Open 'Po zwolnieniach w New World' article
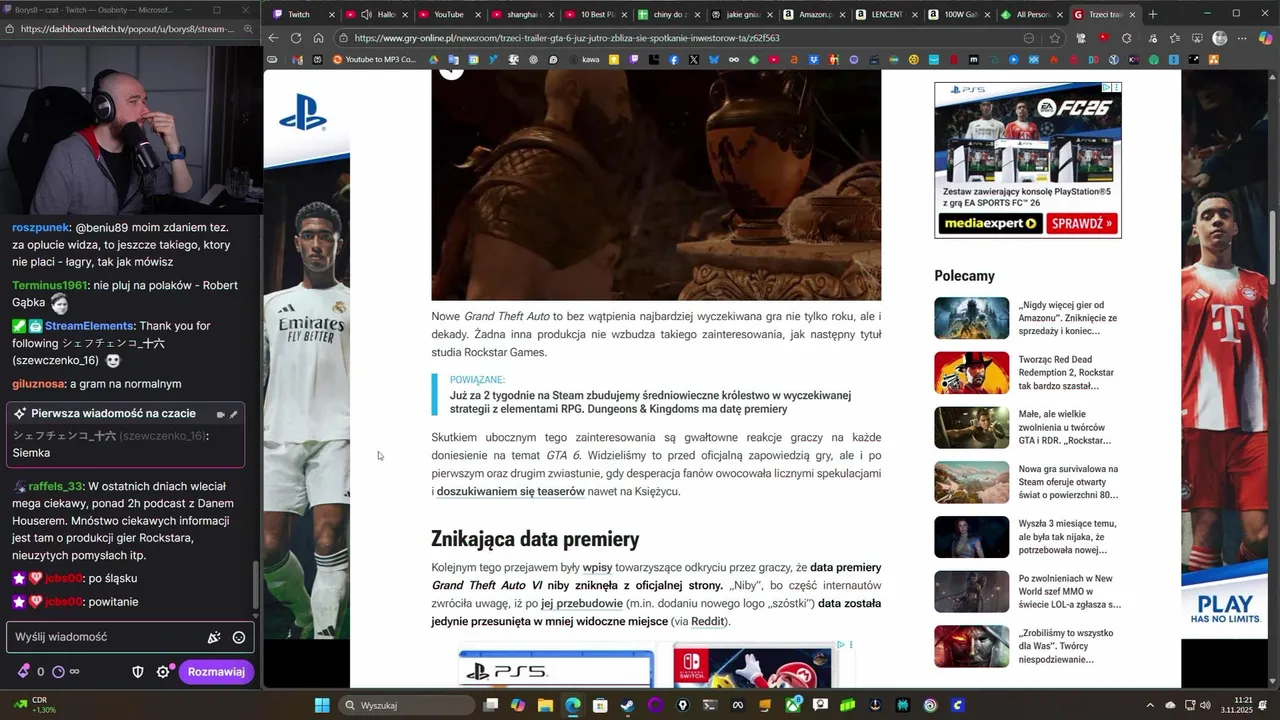The image size is (1280, 720). tap(1068, 591)
